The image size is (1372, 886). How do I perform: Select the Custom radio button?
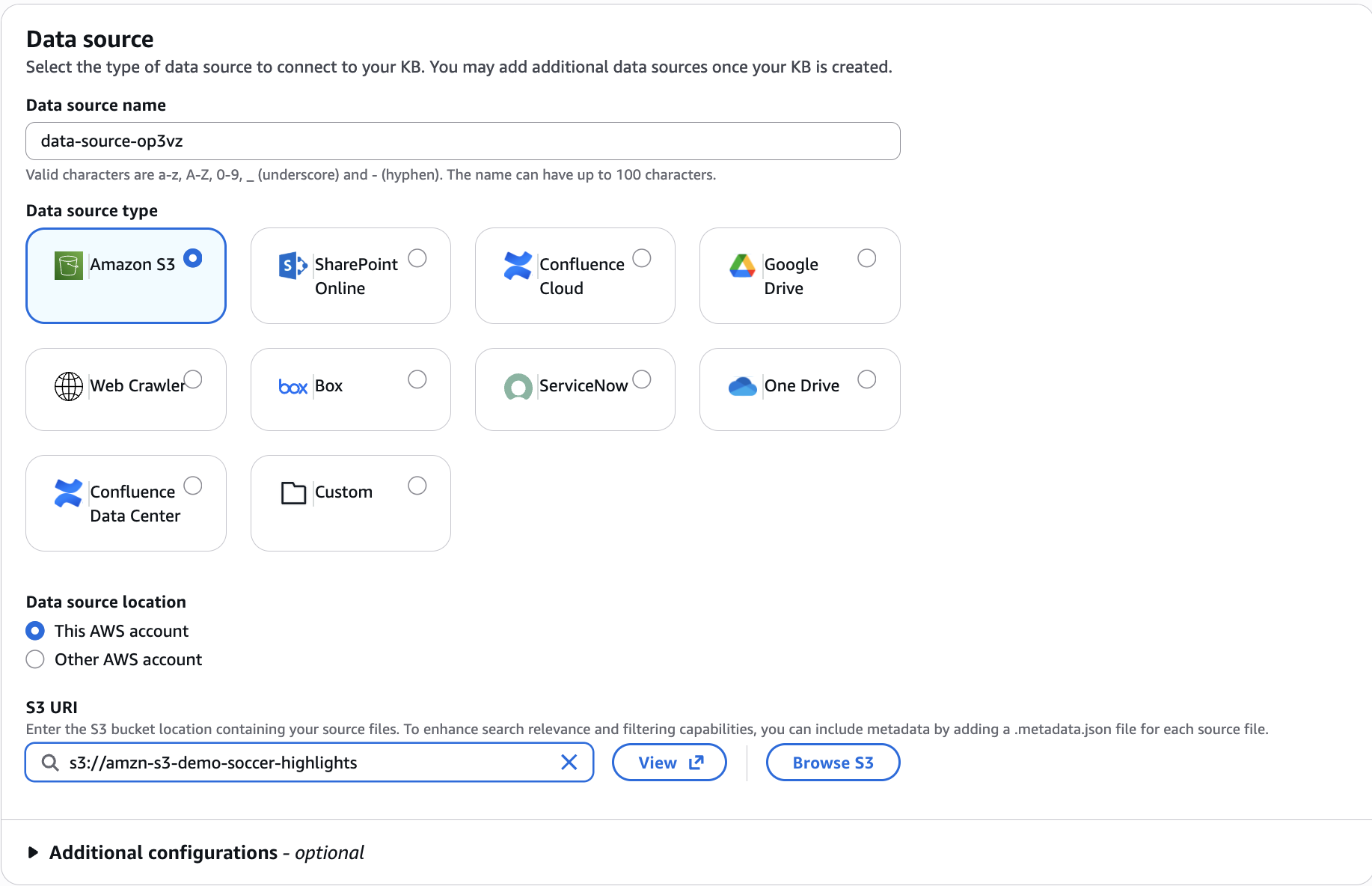coord(417,486)
